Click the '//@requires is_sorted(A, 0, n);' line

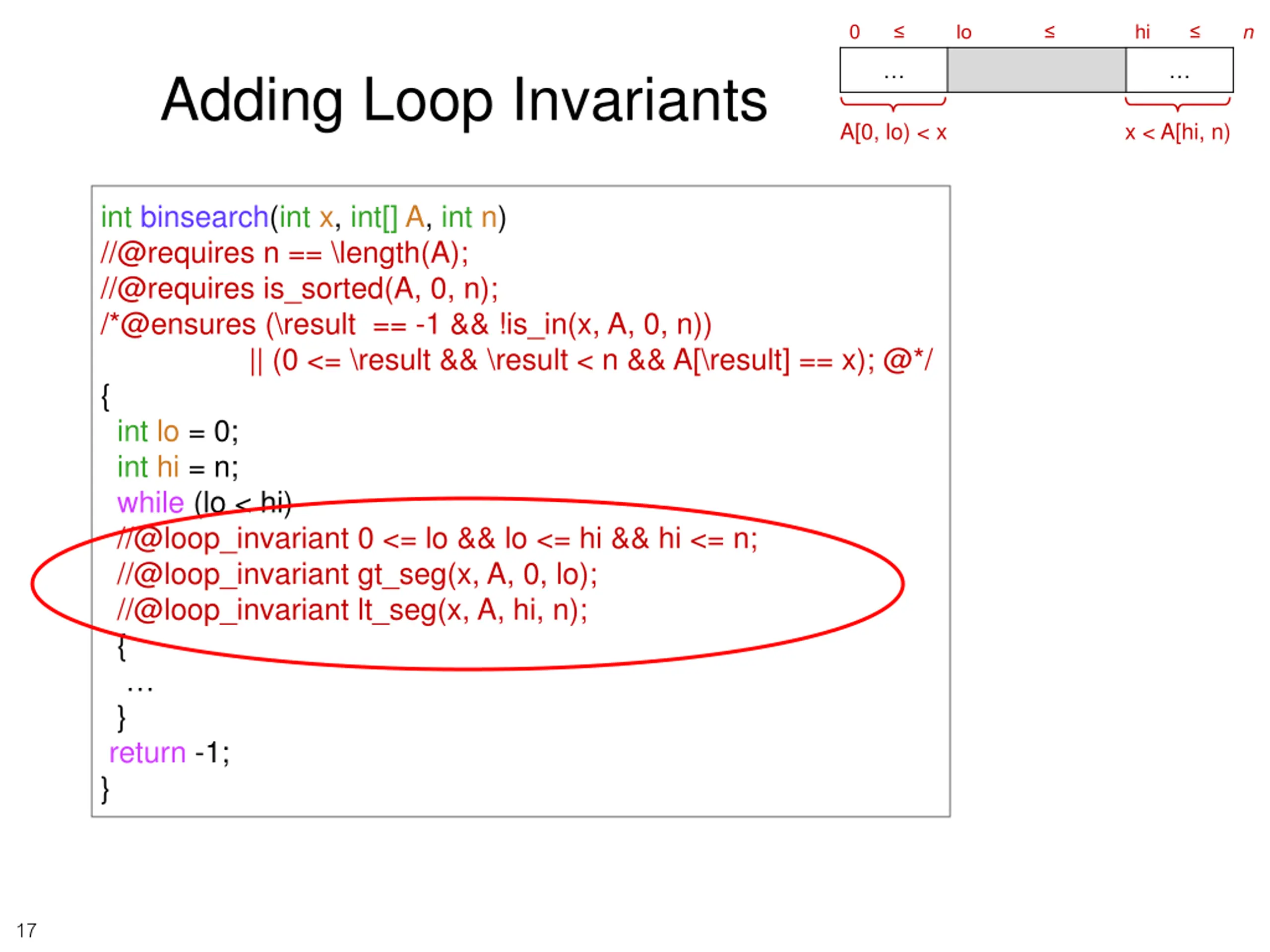point(299,289)
